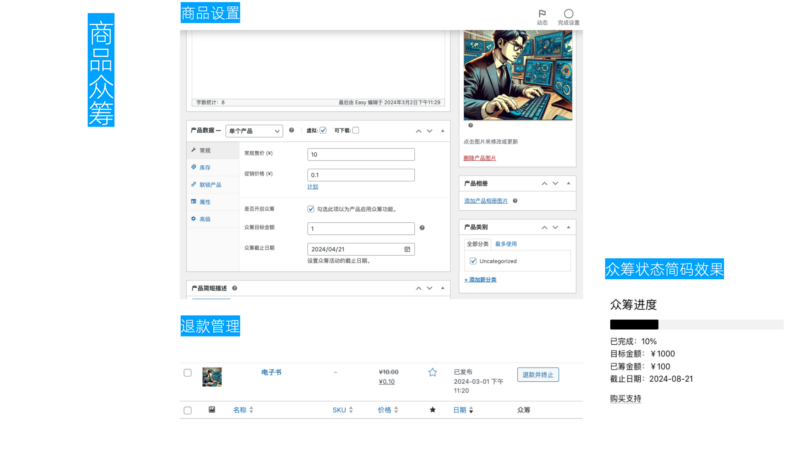Sort the table by 价格 column

pyautogui.click(x=388, y=410)
